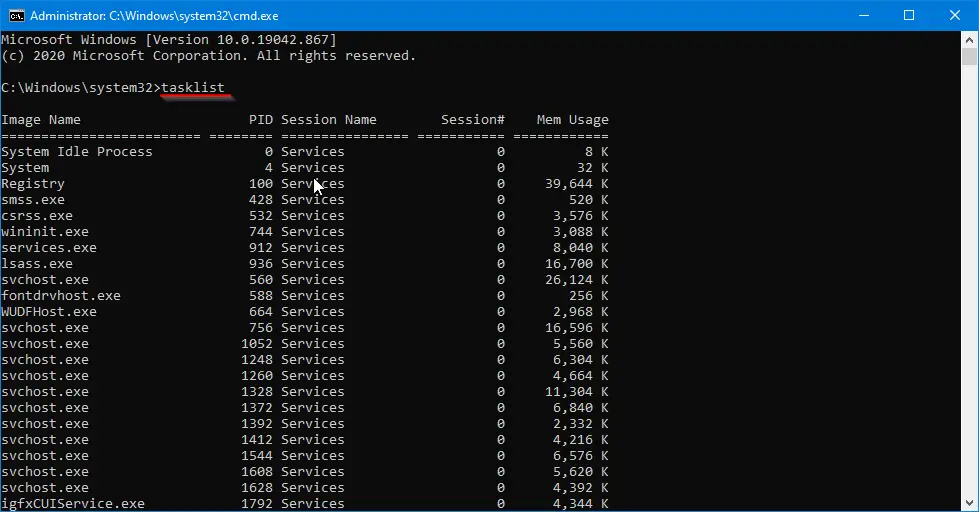This screenshot has height=512, width=979.
Task: Click the Windows version line
Action: pyautogui.click(x=169, y=40)
